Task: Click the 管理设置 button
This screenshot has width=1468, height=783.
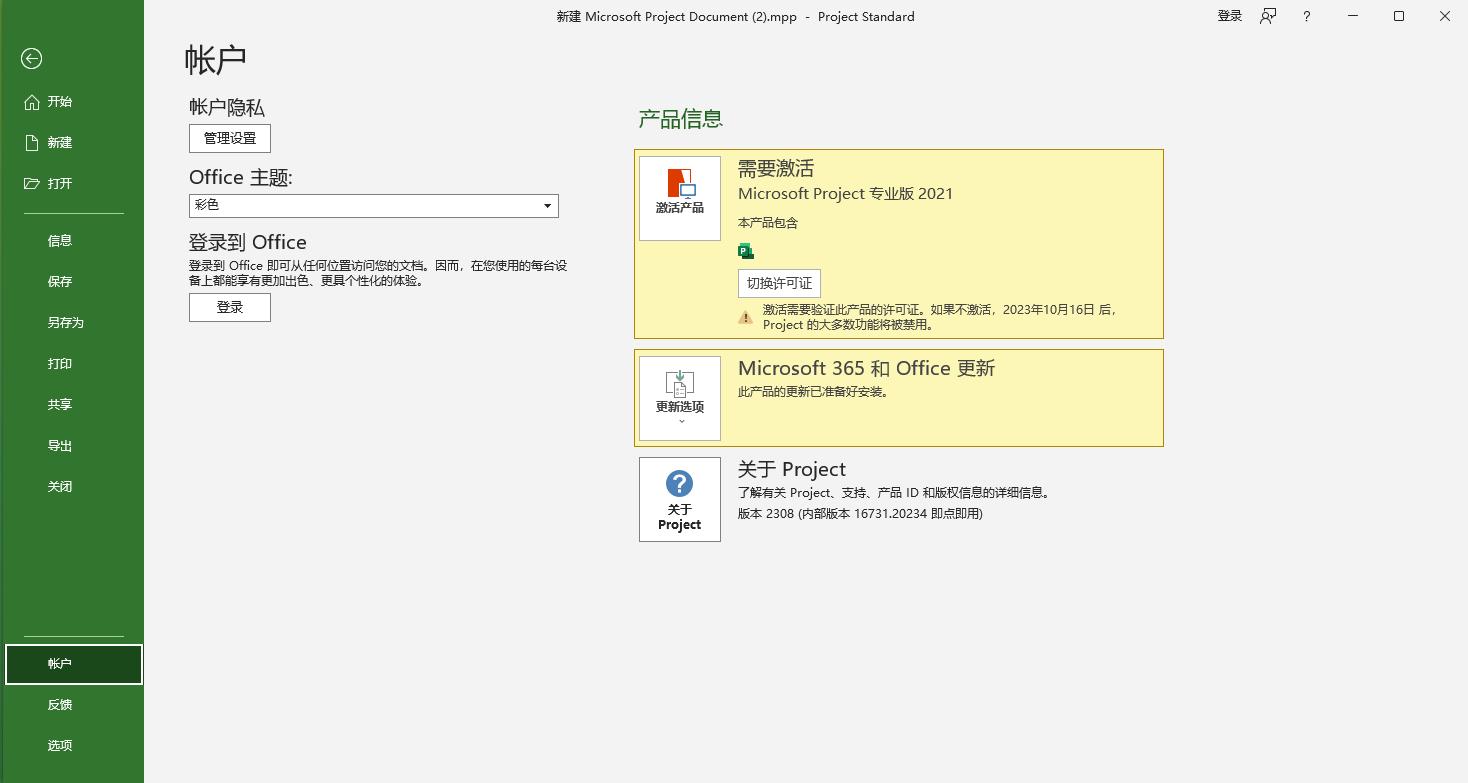Action: click(x=229, y=138)
